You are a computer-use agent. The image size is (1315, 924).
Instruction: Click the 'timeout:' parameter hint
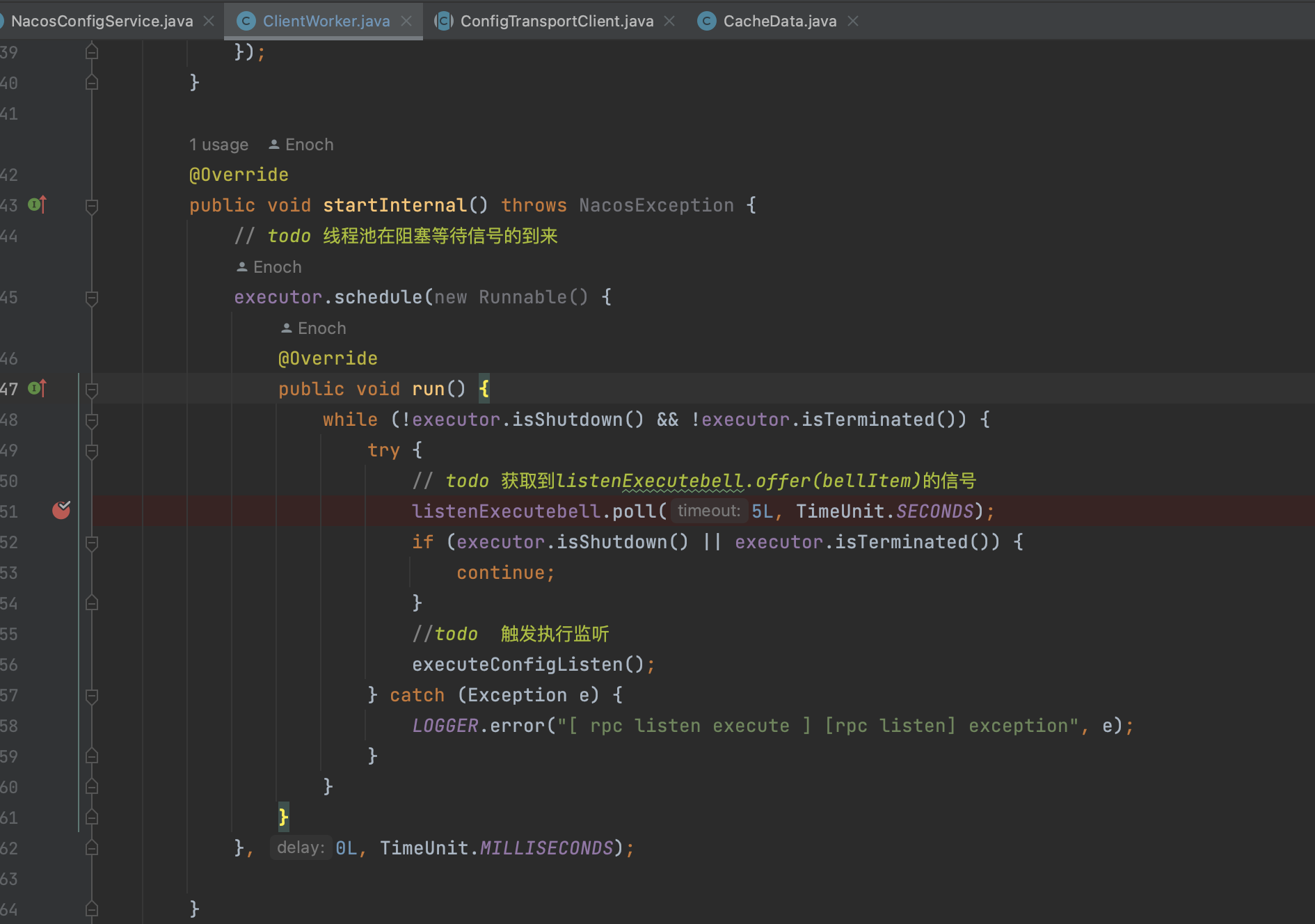(x=709, y=511)
